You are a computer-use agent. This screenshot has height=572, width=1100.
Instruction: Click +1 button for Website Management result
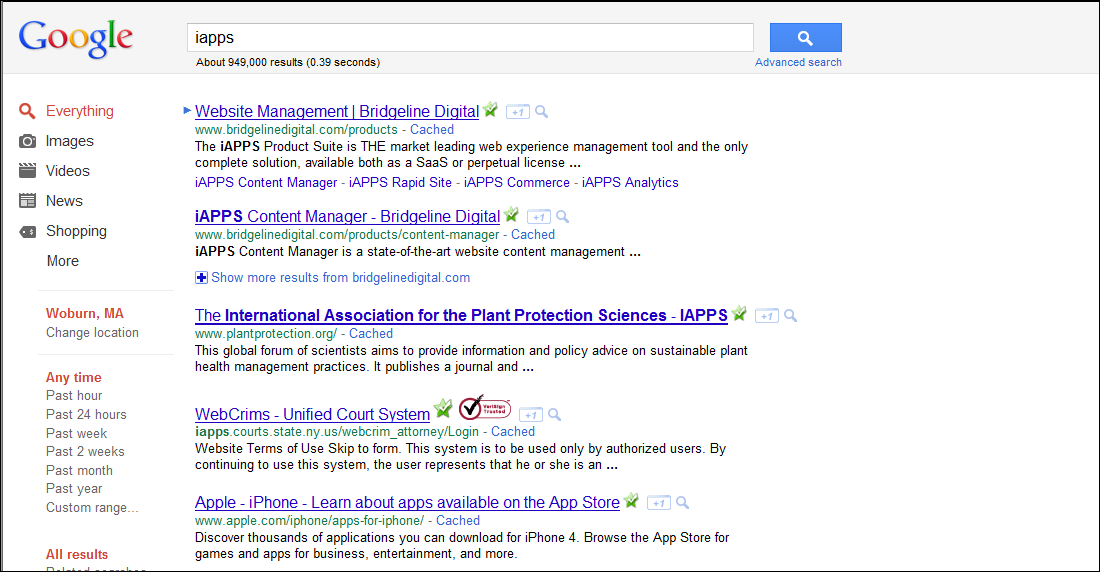coord(518,112)
